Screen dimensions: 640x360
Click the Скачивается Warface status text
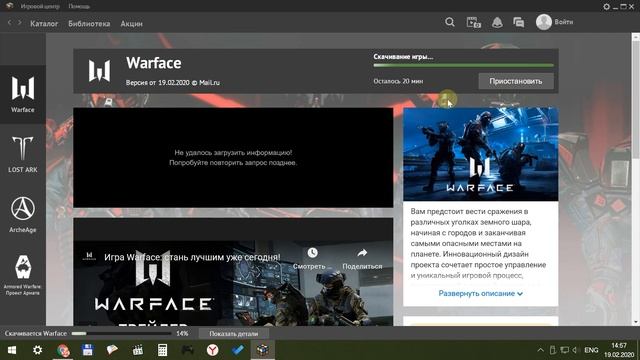[x=36, y=333]
